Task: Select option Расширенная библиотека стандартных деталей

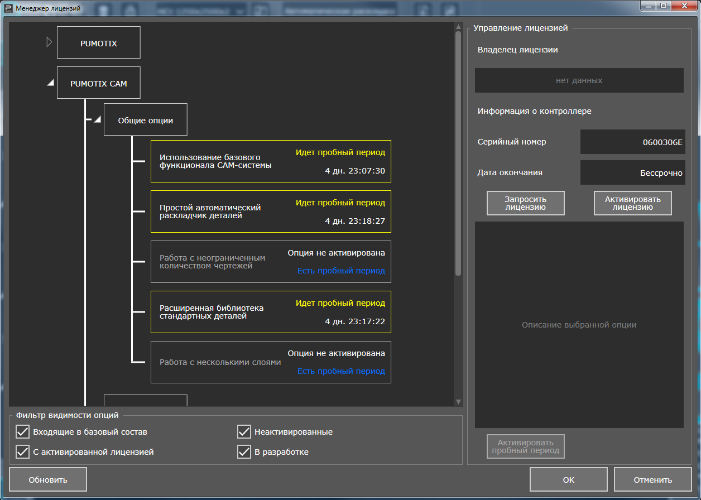Action: [x=271, y=312]
